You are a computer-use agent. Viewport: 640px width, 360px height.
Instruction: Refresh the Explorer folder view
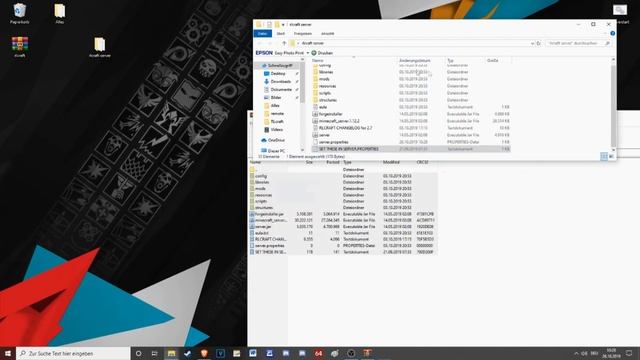[539, 43]
